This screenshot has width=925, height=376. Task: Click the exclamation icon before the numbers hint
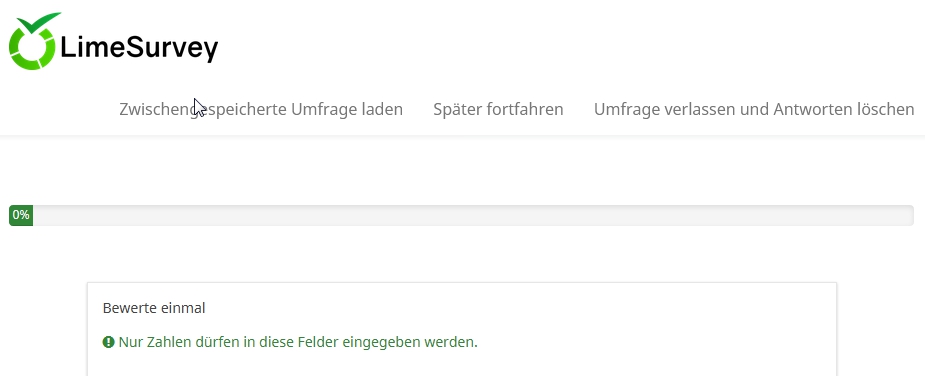pos(109,342)
